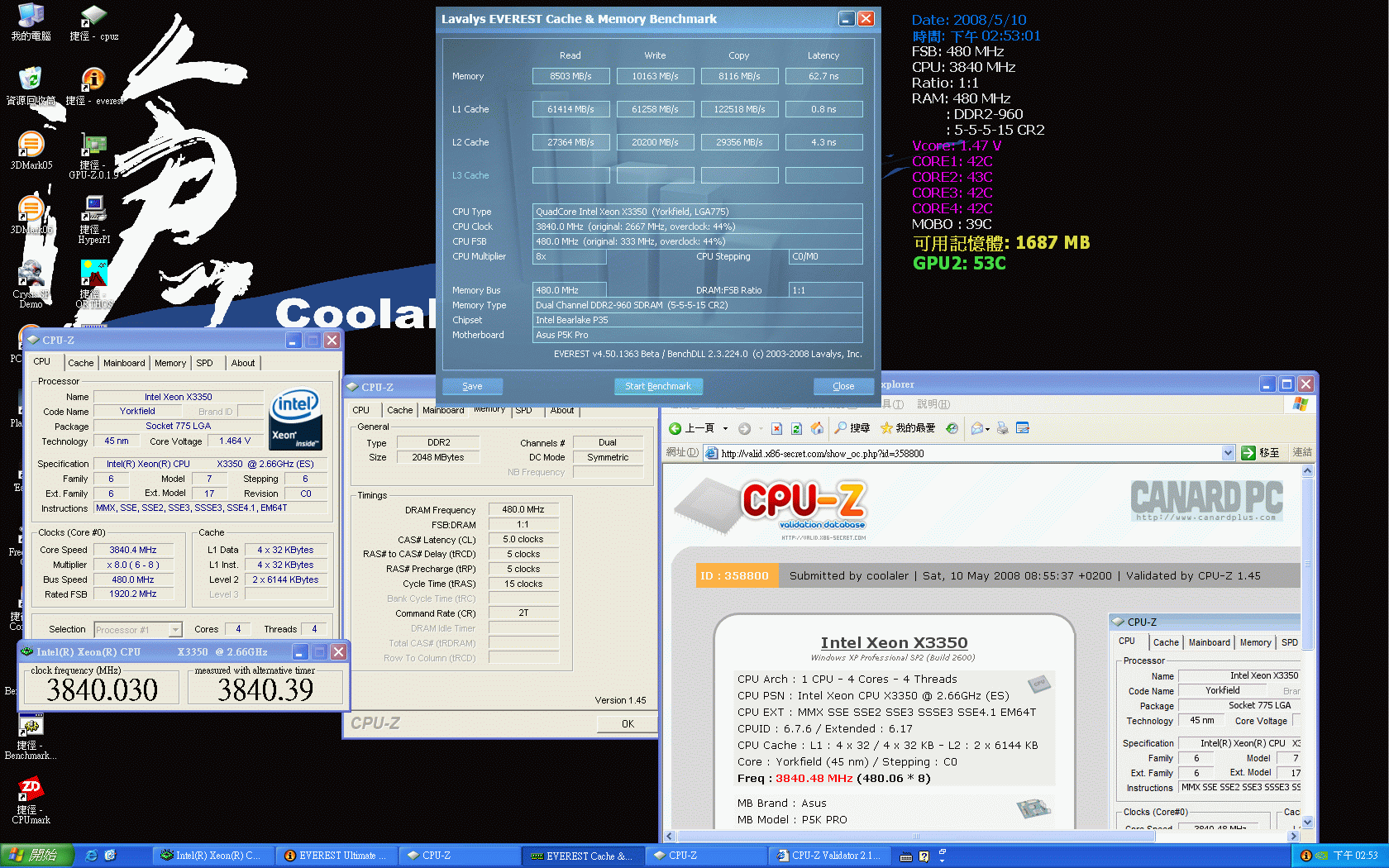Click the 連結 Links toolbar label
Screen dimensions: 1389x868
(1302, 452)
